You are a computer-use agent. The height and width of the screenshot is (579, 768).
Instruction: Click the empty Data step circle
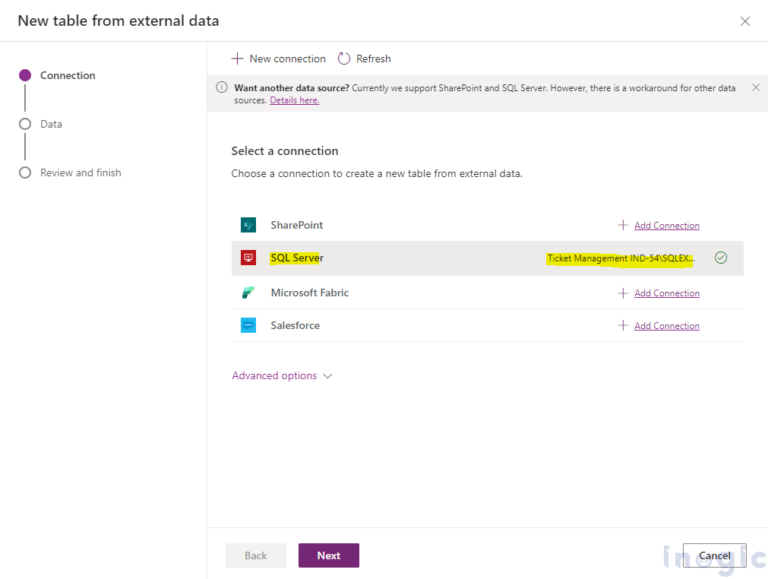pos(25,124)
